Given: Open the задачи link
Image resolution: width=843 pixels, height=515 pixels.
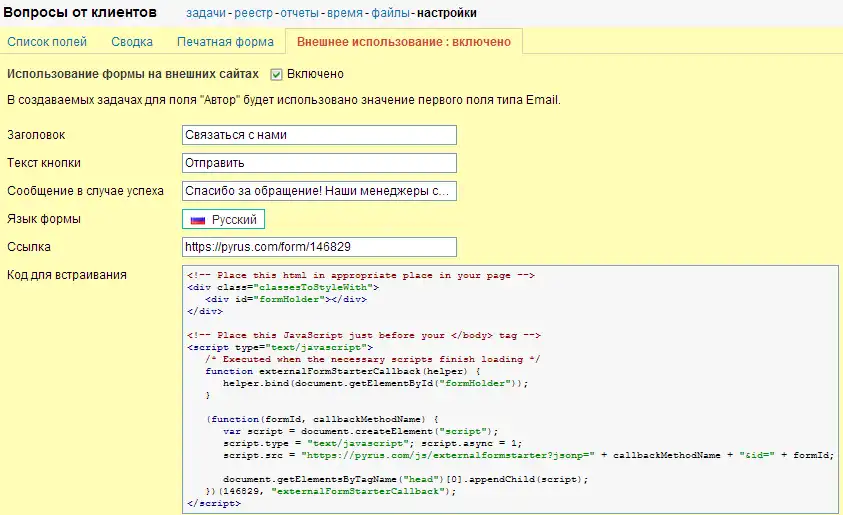Looking at the screenshot, I should point(206,13).
